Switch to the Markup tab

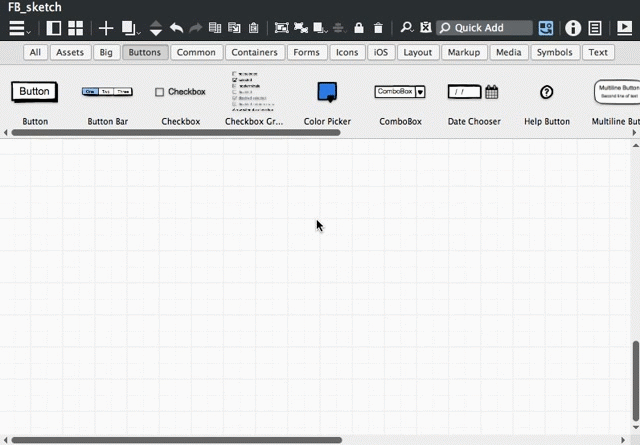[464, 52]
